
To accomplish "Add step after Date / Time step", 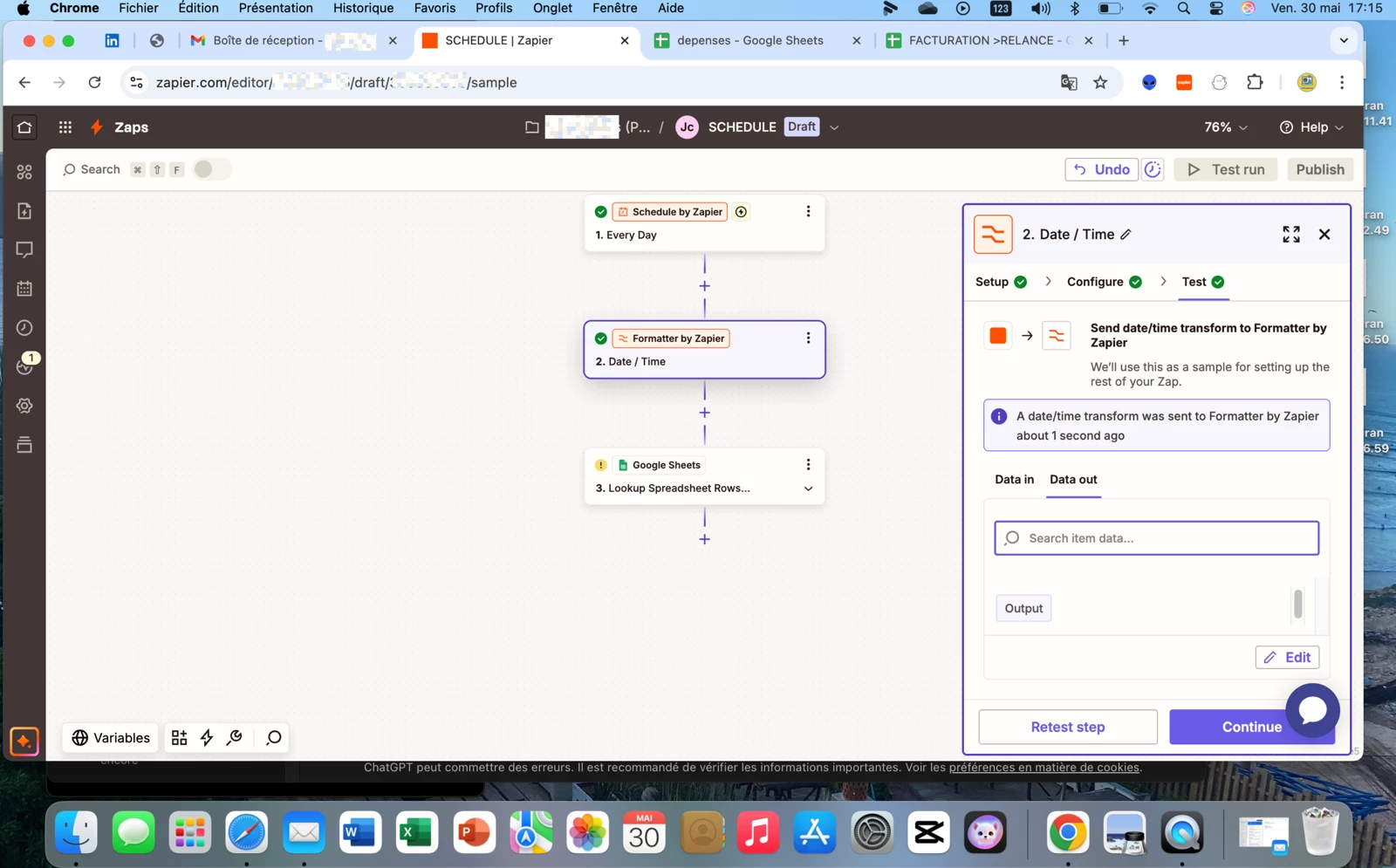I will [x=704, y=413].
